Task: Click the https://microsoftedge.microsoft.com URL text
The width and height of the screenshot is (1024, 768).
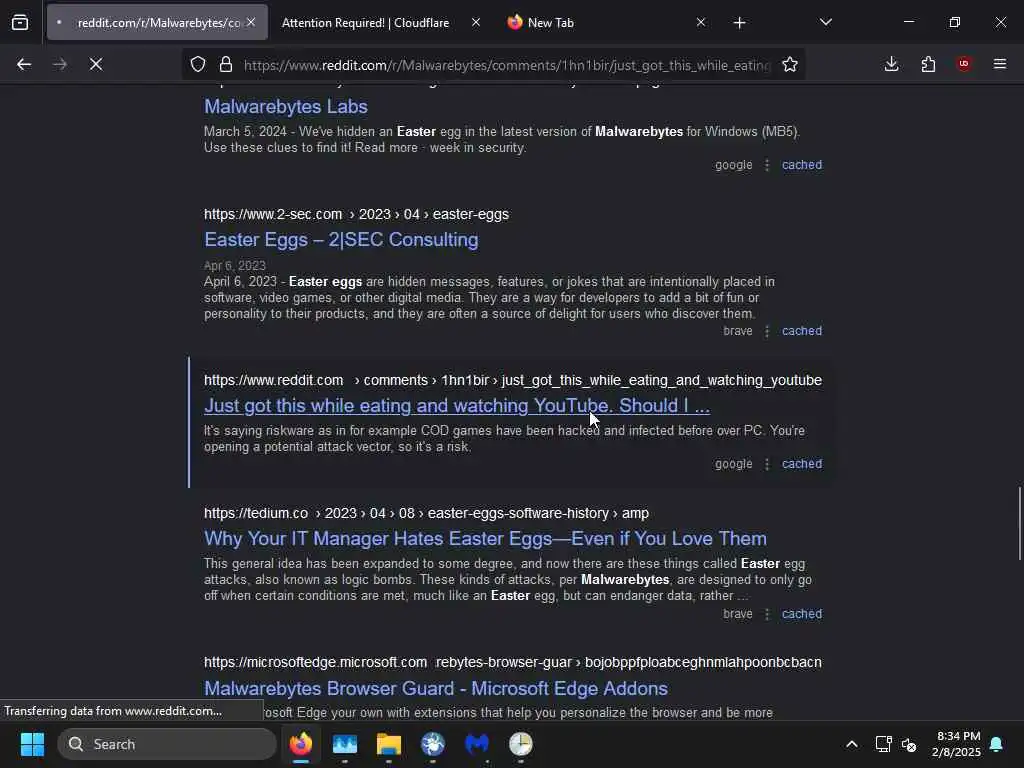Action: coord(315,662)
